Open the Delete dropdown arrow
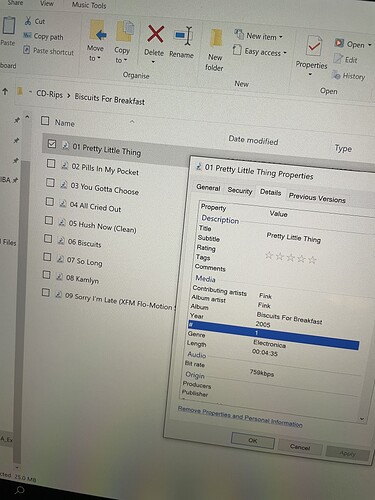This screenshot has height=500, width=375. point(153,62)
